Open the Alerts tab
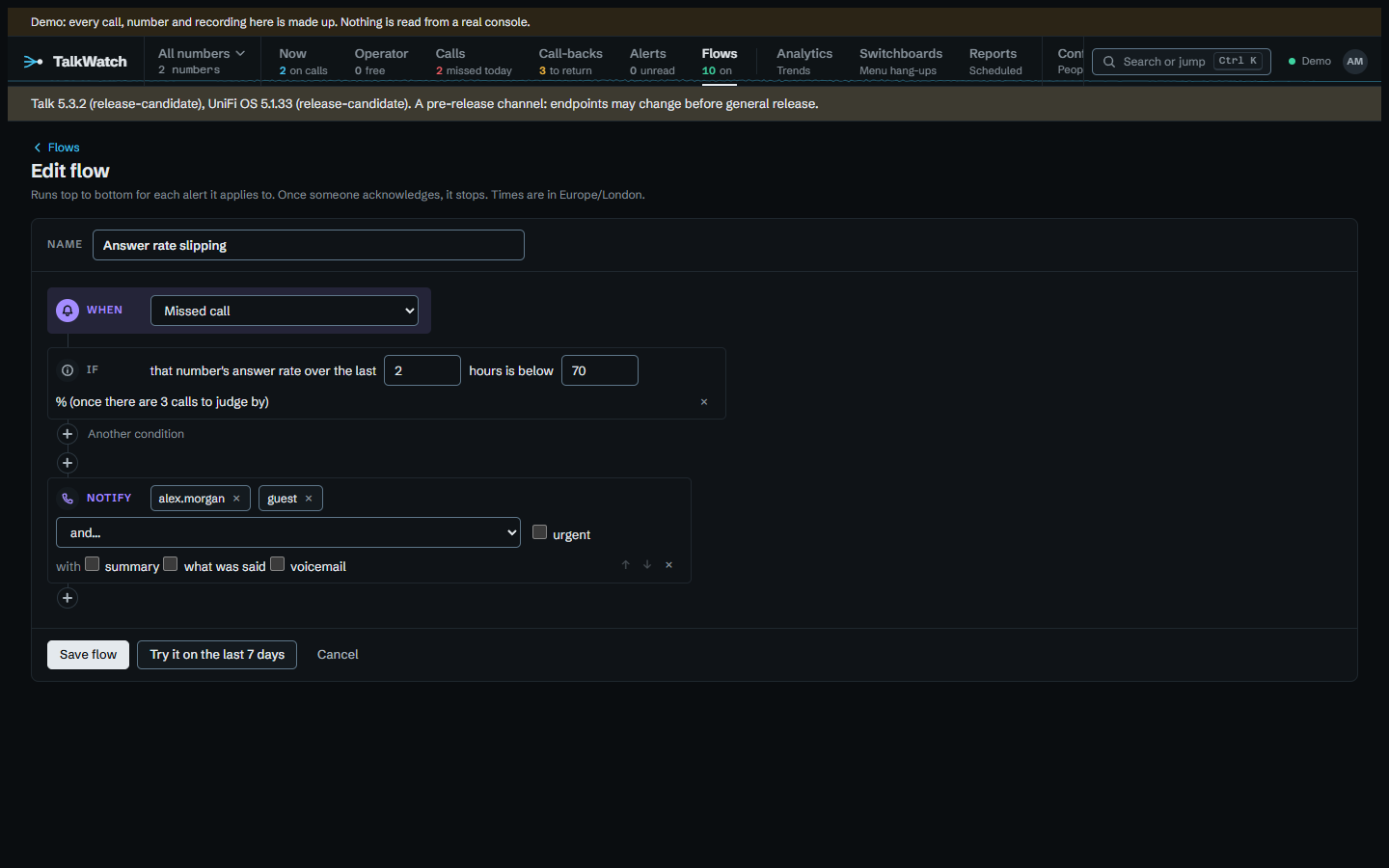The image size is (1389, 868). [x=652, y=61]
